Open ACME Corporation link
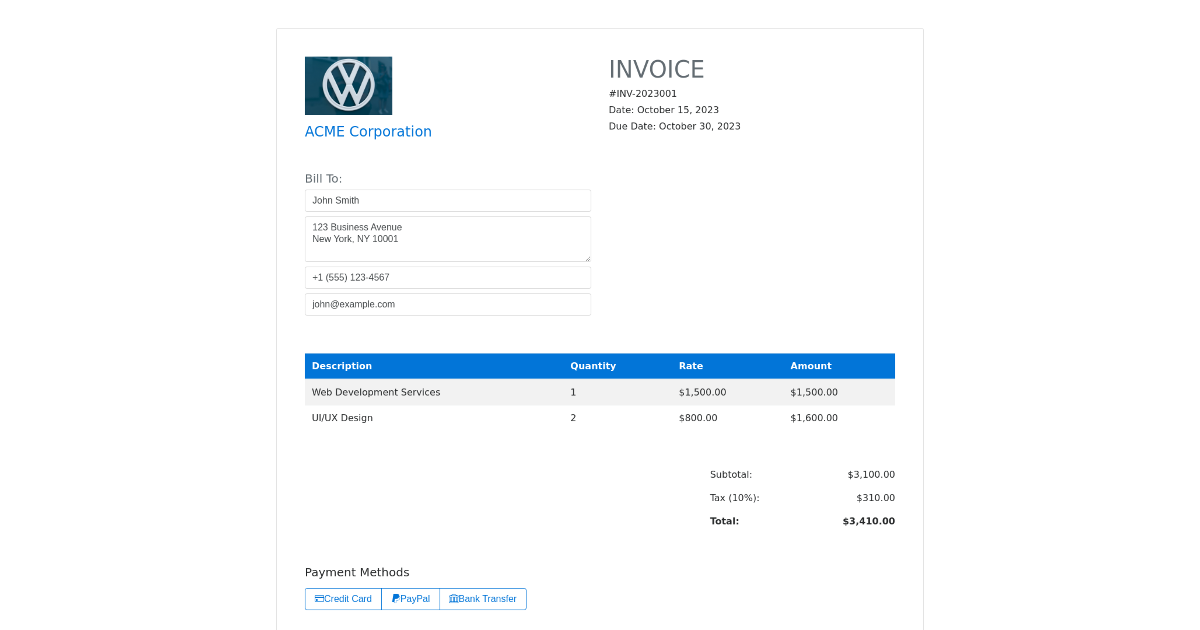Viewport: 1200px width, 630px height. 368,131
